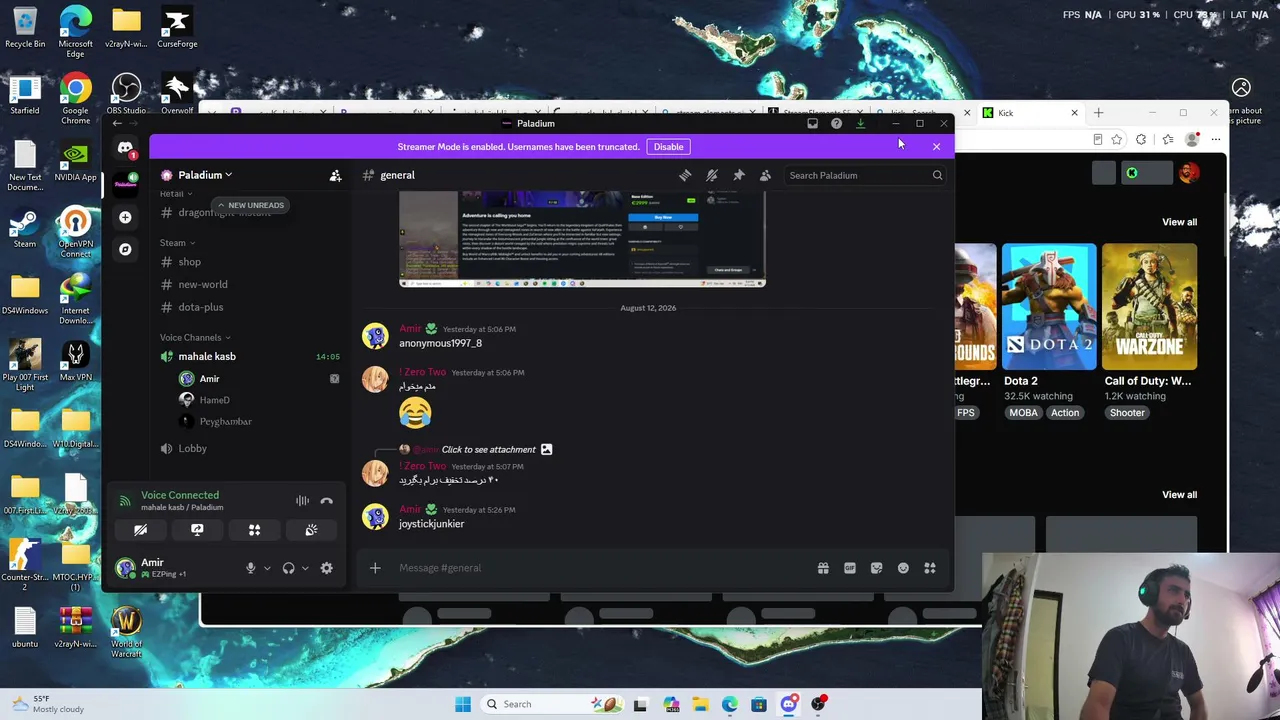The height and width of the screenshot is (720, 1280).
Task: Collapse the Steam channel category
Action: tap(177, 242)
